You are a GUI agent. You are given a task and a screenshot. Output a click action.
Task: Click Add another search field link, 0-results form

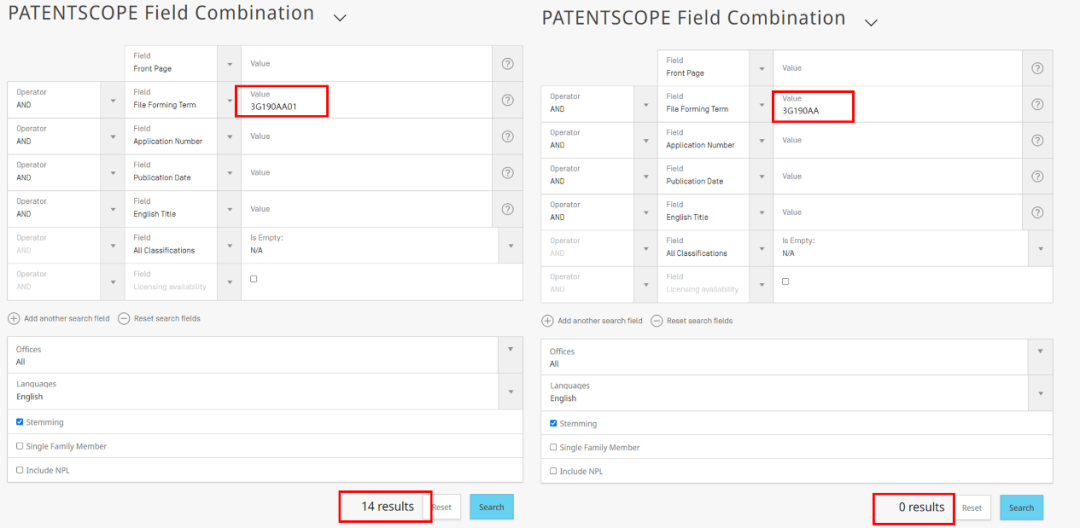click(600, 321)
